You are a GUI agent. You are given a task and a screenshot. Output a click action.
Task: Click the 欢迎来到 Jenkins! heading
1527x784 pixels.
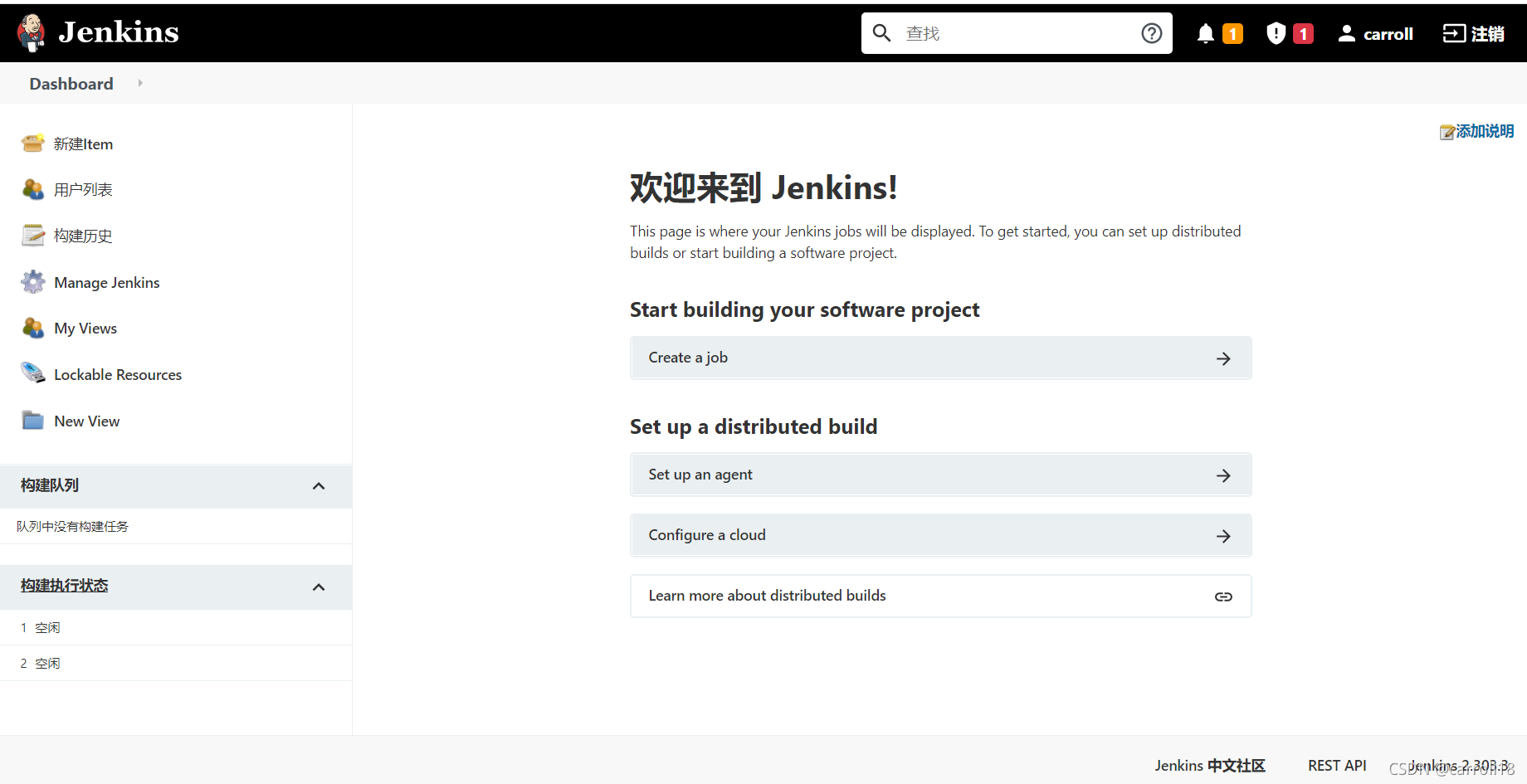coord(763,187)
